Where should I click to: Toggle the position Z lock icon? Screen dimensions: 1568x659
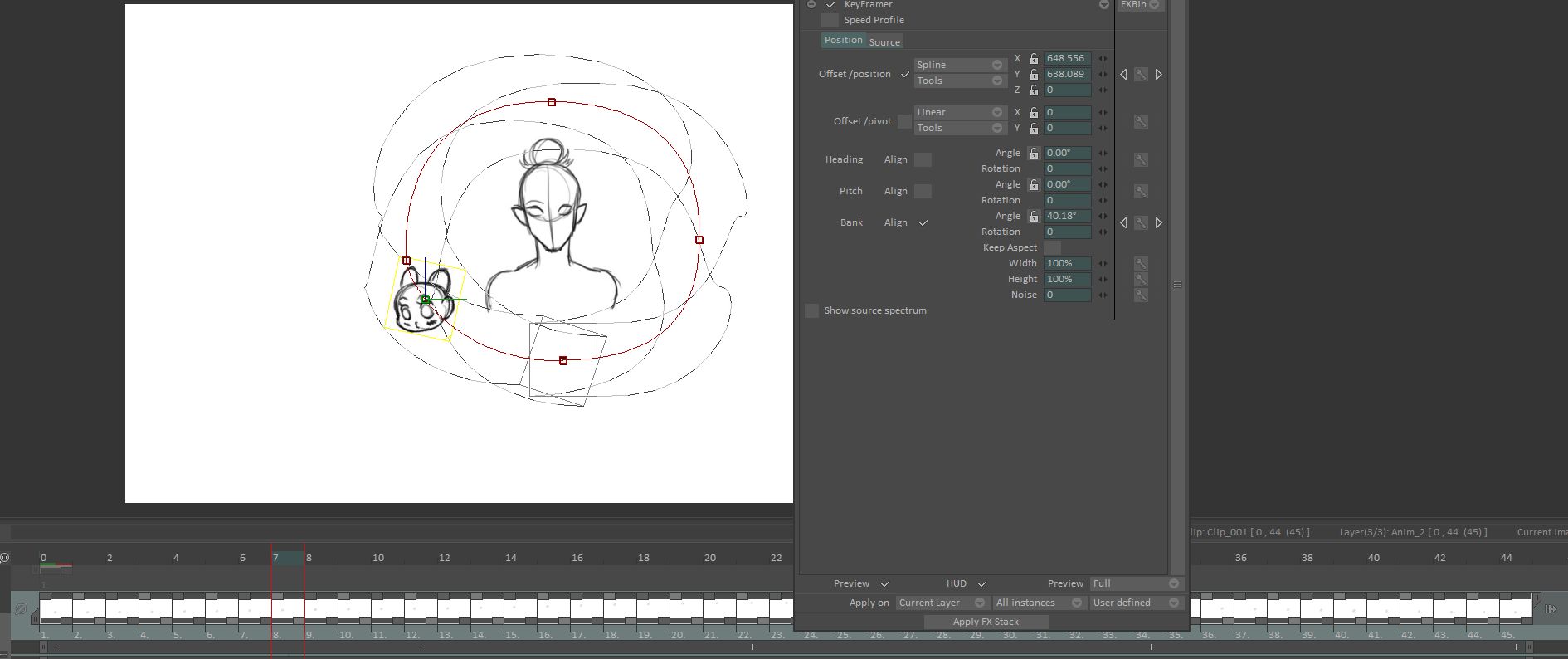pos(1034,90)
